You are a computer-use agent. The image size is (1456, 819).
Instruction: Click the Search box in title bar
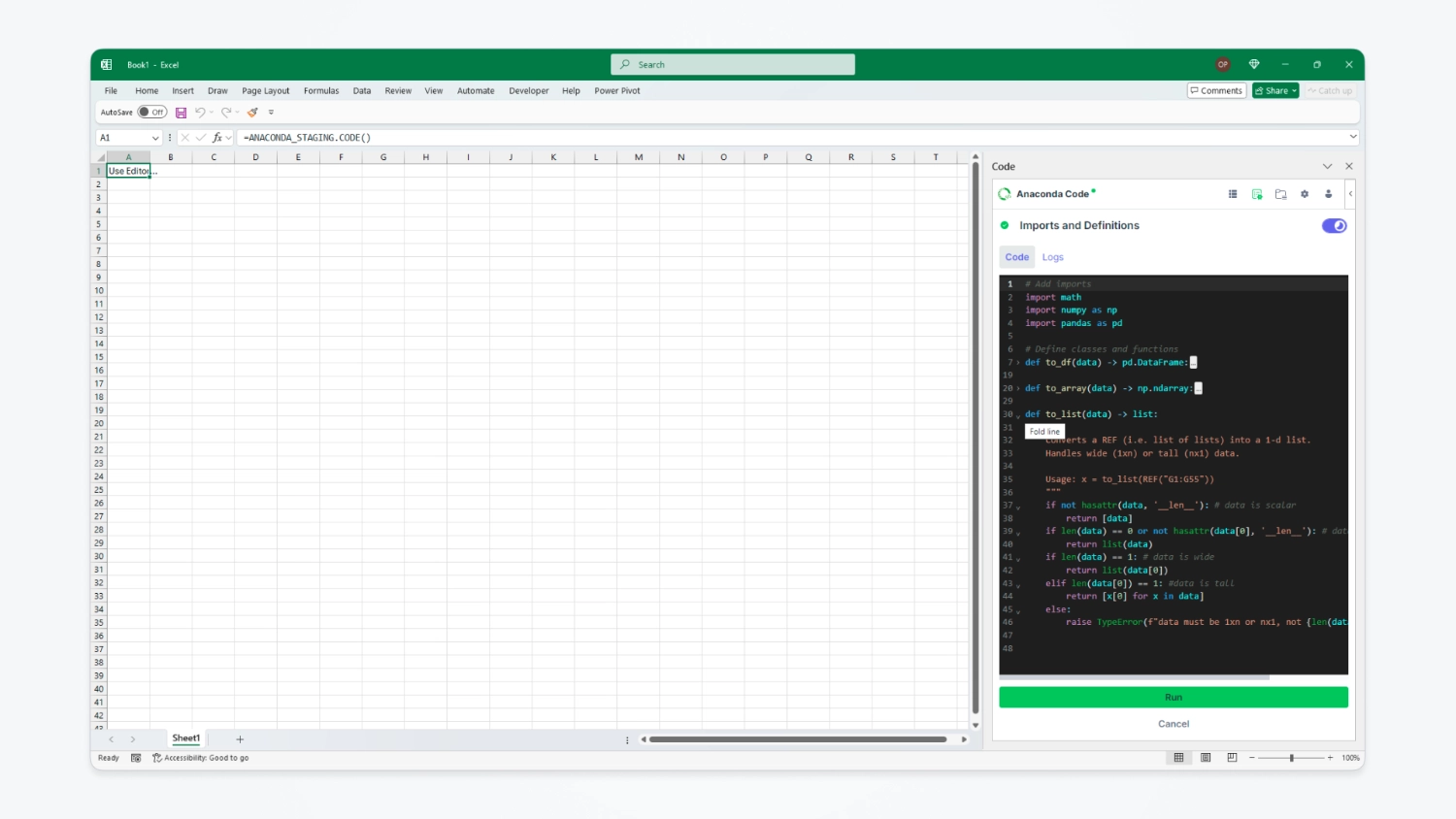[x=733, y=65]
